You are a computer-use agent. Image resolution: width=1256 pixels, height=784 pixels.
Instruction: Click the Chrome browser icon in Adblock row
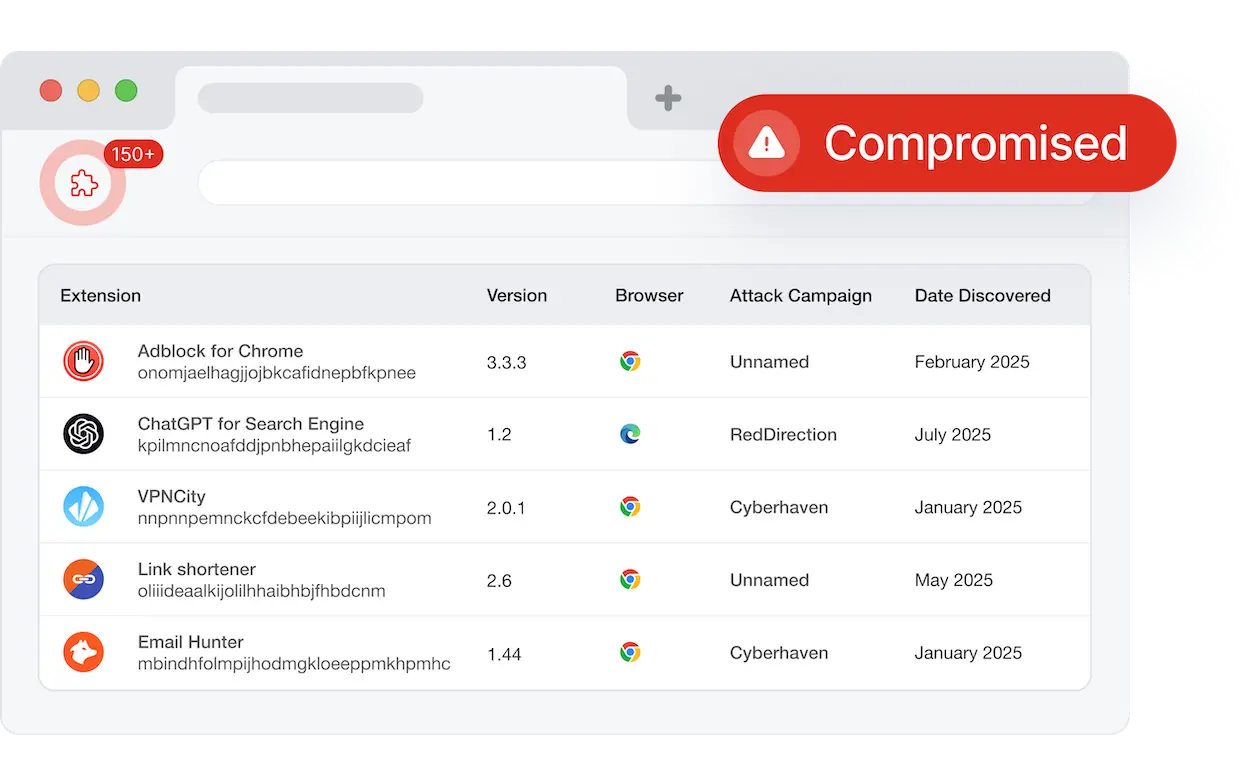point(629,361)
